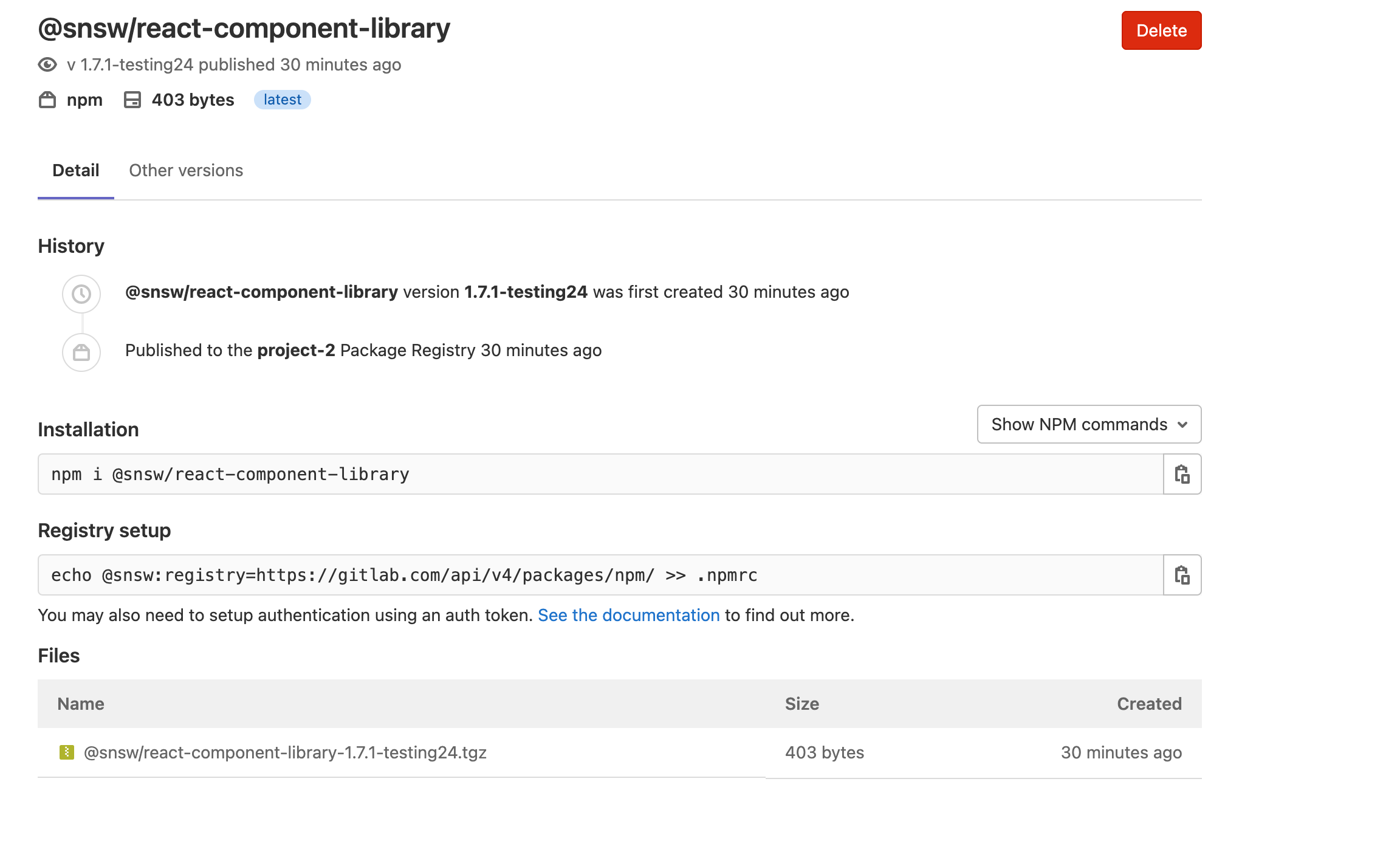
Task: Click the Name column header
Action: [81, 704]
